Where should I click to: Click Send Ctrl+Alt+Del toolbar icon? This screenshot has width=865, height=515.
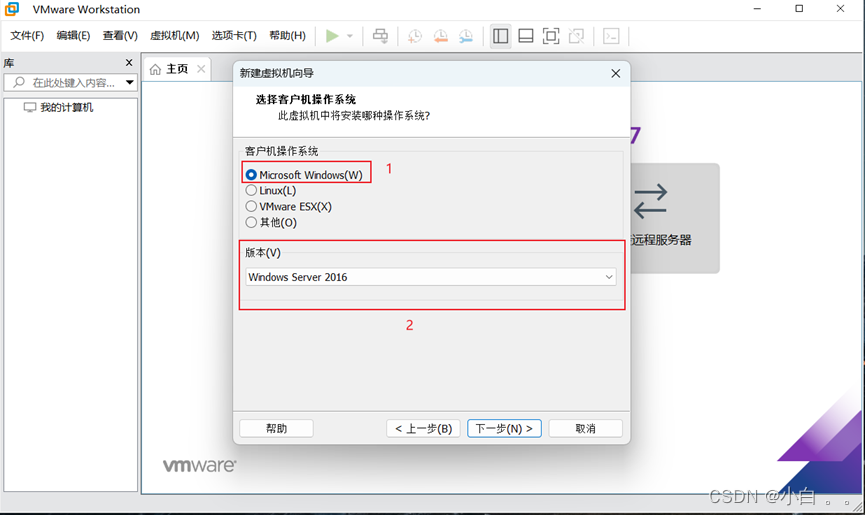[380, 36]
